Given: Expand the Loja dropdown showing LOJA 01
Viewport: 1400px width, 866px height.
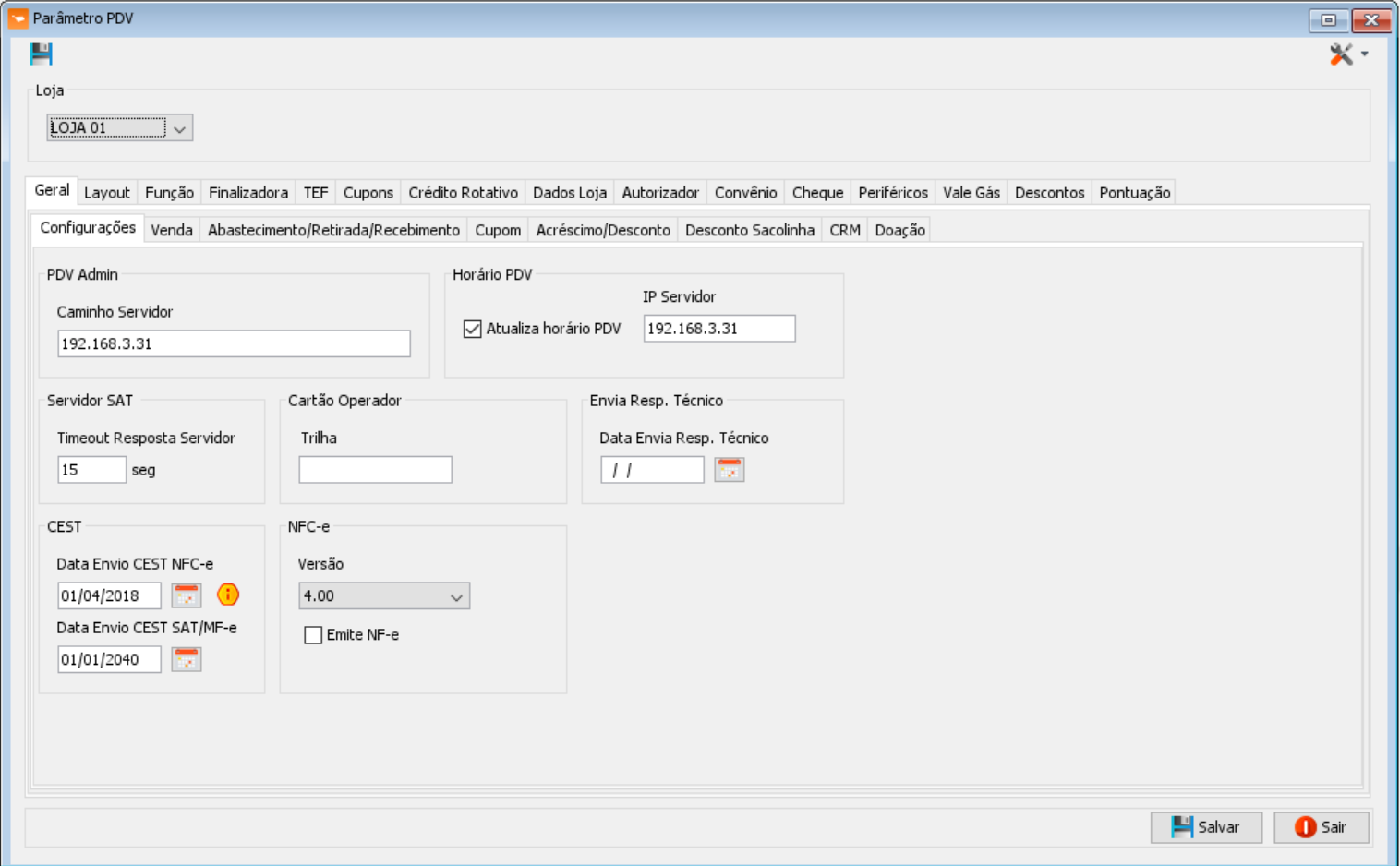Looking at the screenshot, I should click(180, 128).
